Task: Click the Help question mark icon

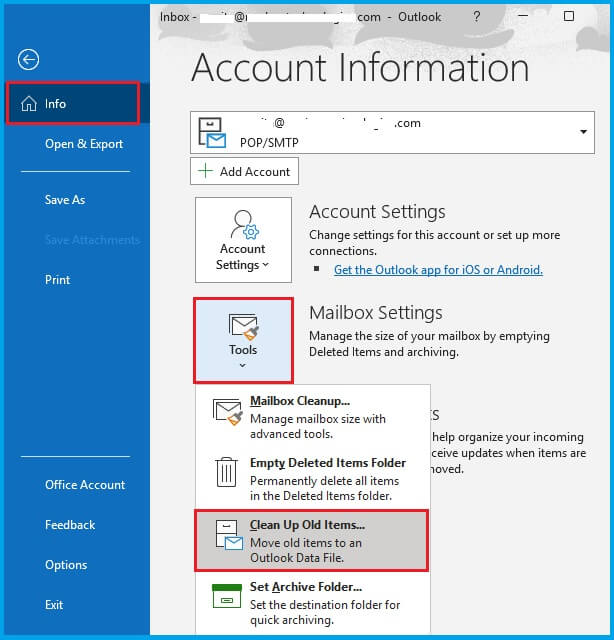Action: point(476,17)
